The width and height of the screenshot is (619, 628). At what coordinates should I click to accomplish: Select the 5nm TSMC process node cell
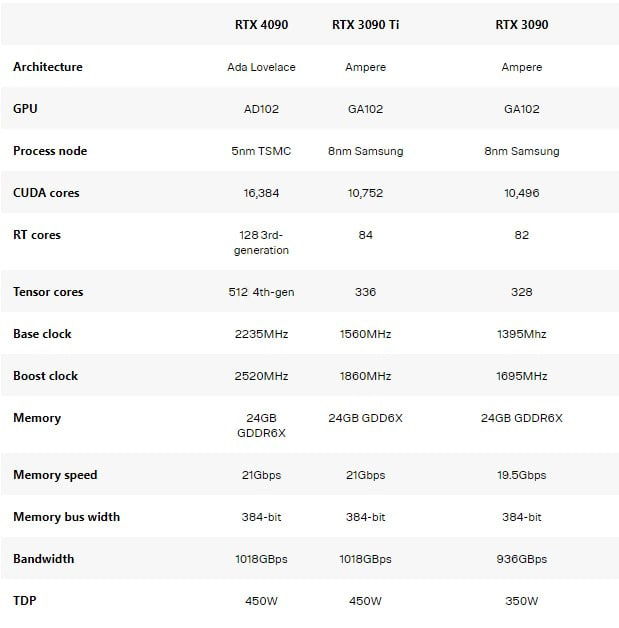point(261,151)
